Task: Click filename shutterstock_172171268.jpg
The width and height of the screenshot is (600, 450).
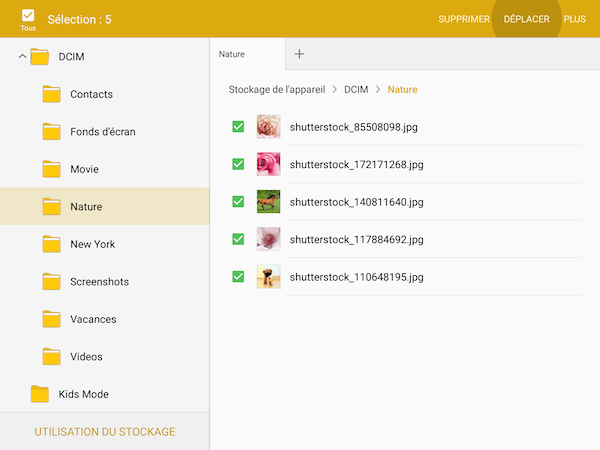Action: tap(357, 165)
